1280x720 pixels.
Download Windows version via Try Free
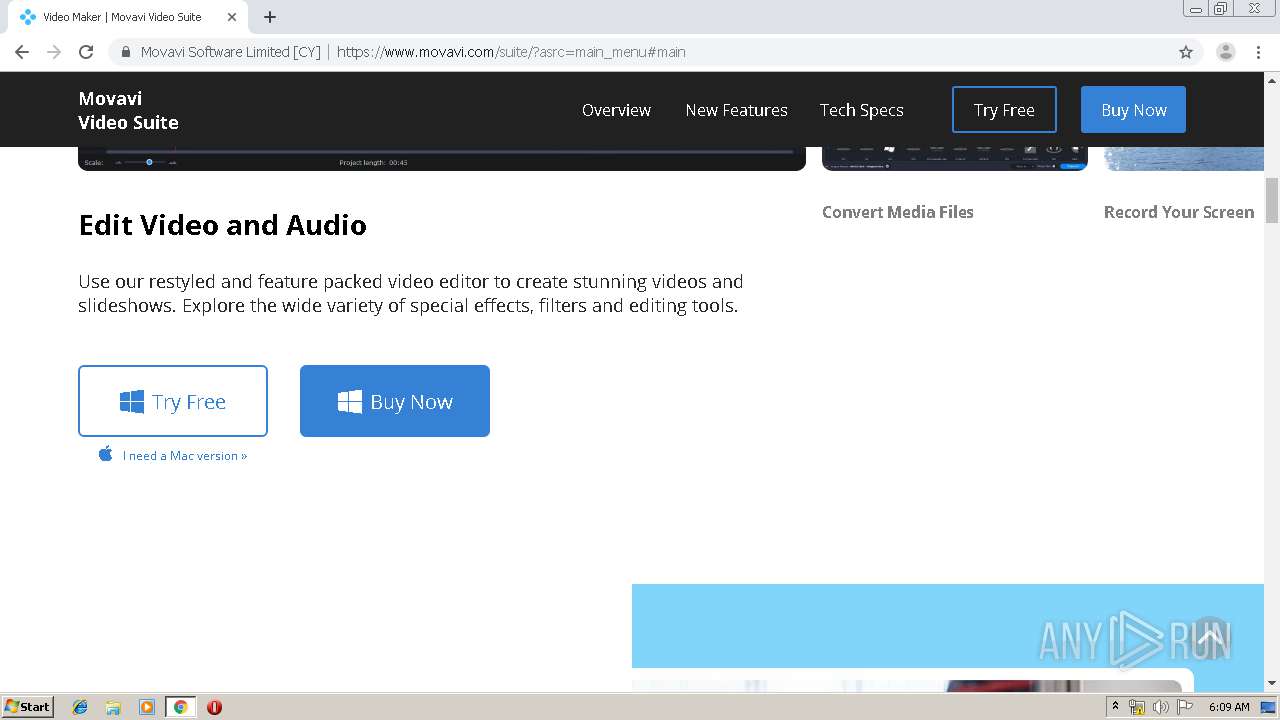[173, 401]
